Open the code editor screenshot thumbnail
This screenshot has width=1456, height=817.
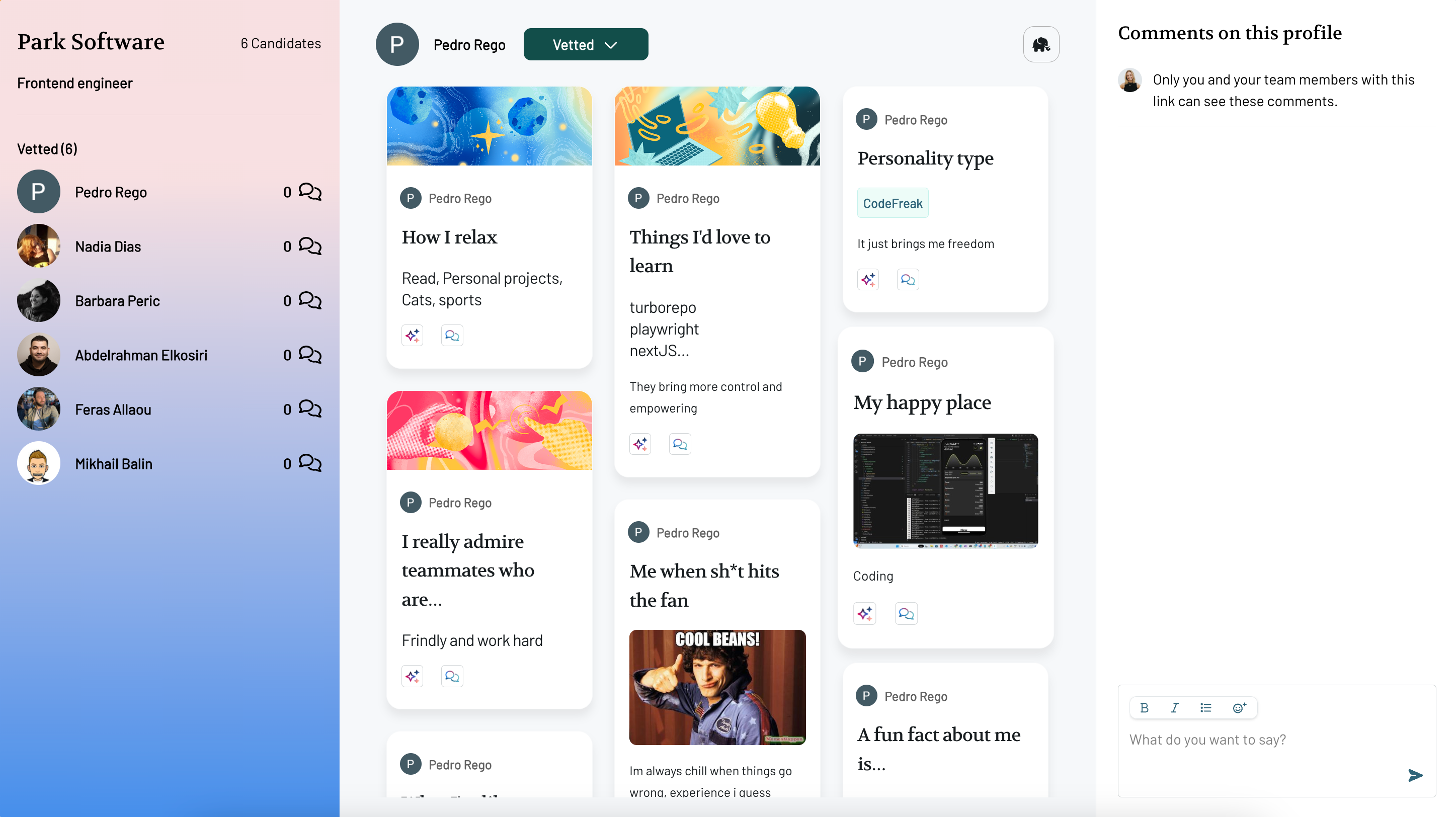tap(945, 491)
